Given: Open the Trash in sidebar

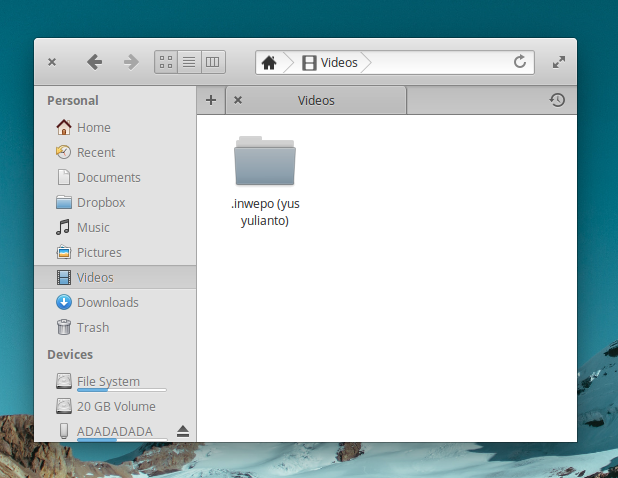Looking at the screenshot, I should [93, 327].
